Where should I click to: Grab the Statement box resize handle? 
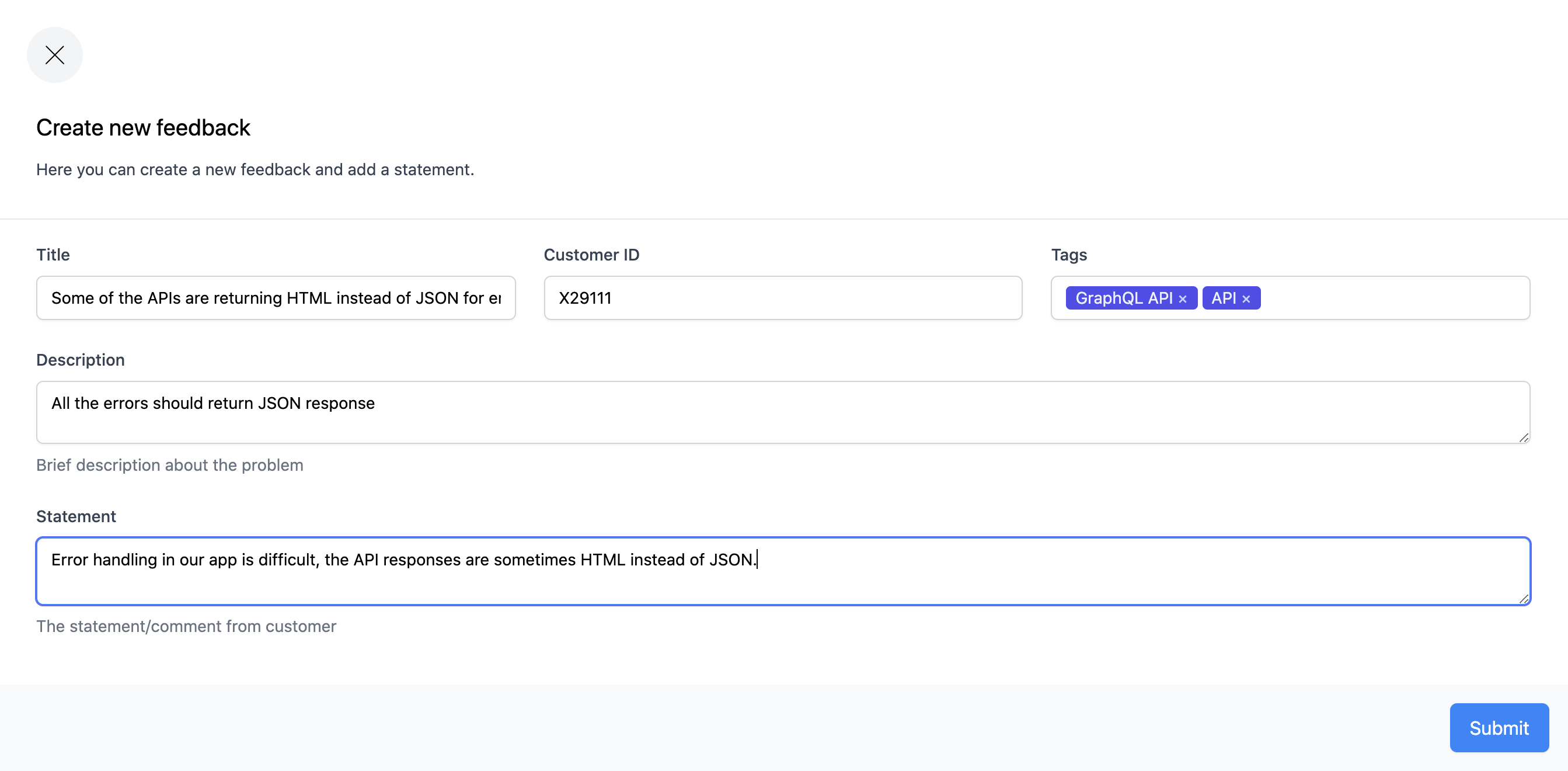[x=1524, y=599]
